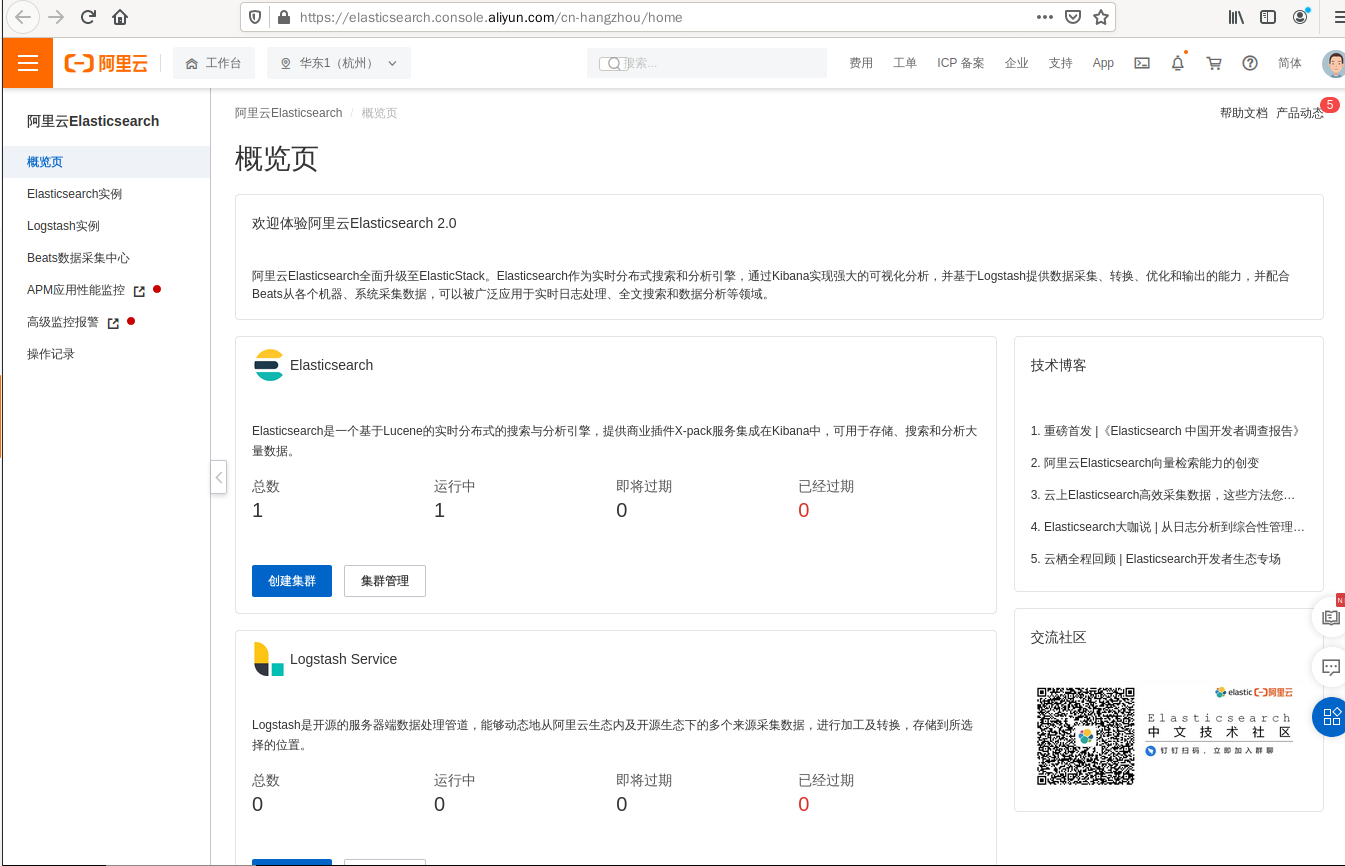Viewport: 1345px width, 866px height.
Task: Reload the page with the refresh icon
Action: coord(88,17)
